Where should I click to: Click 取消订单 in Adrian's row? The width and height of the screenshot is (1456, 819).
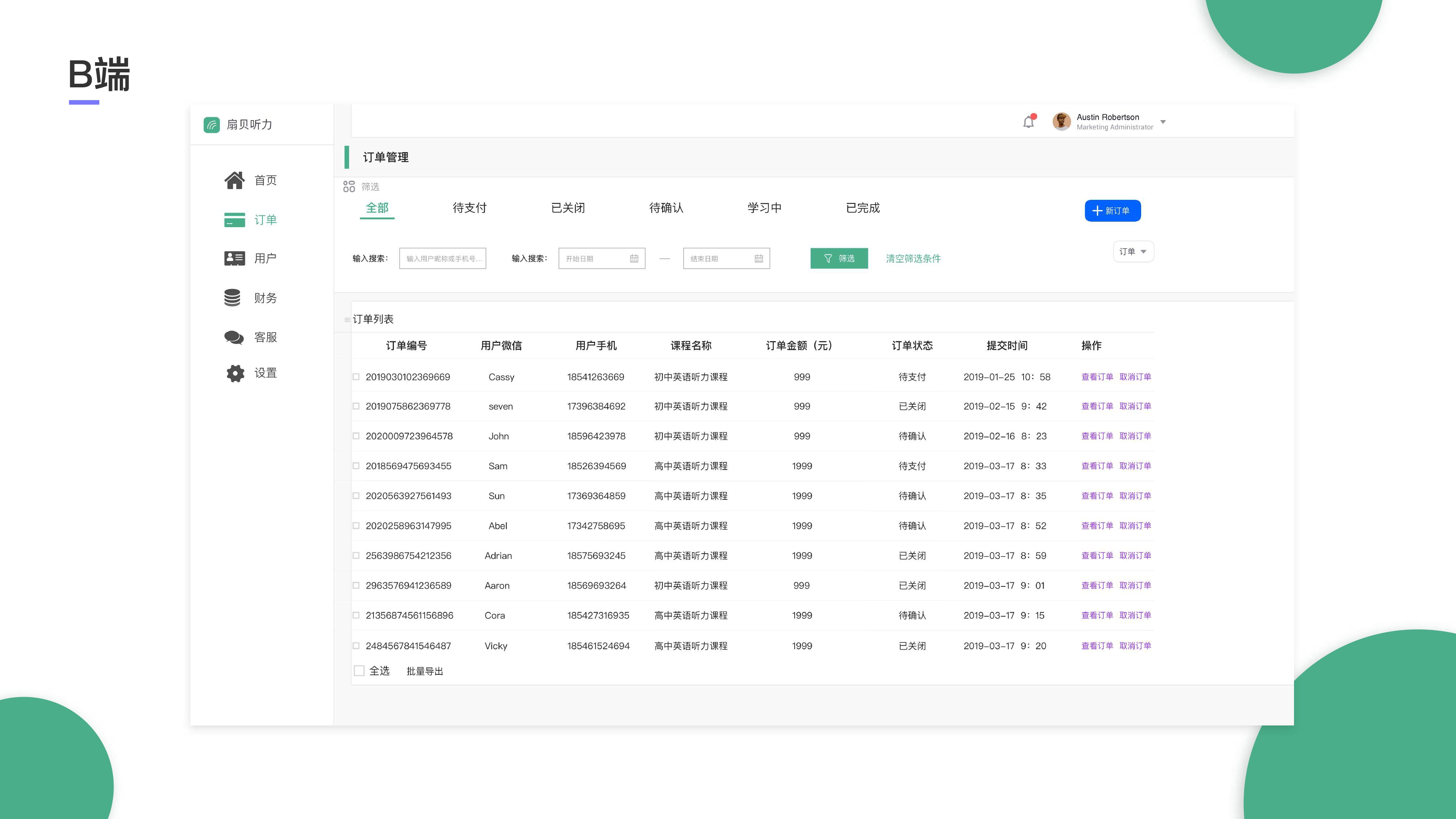(1135, 556)
